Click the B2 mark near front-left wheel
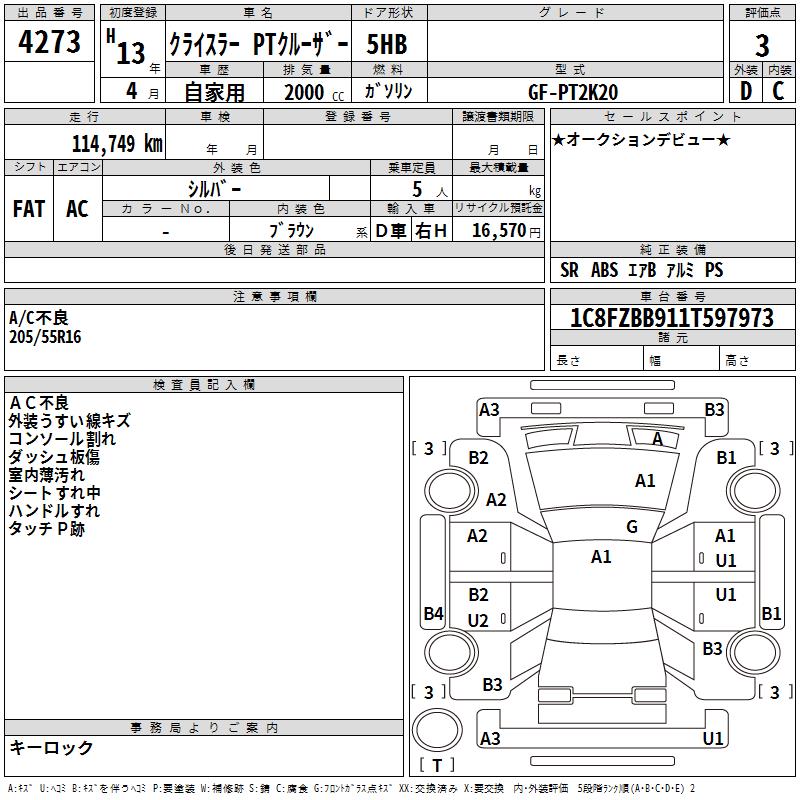Screen dimensions: 800x800 pos(479,458)
